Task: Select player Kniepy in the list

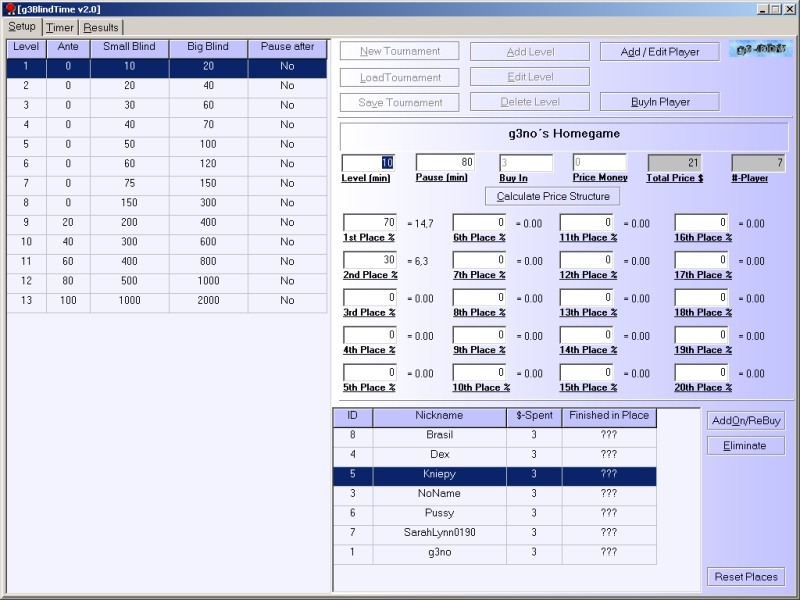Action: [x=494, y=476]
